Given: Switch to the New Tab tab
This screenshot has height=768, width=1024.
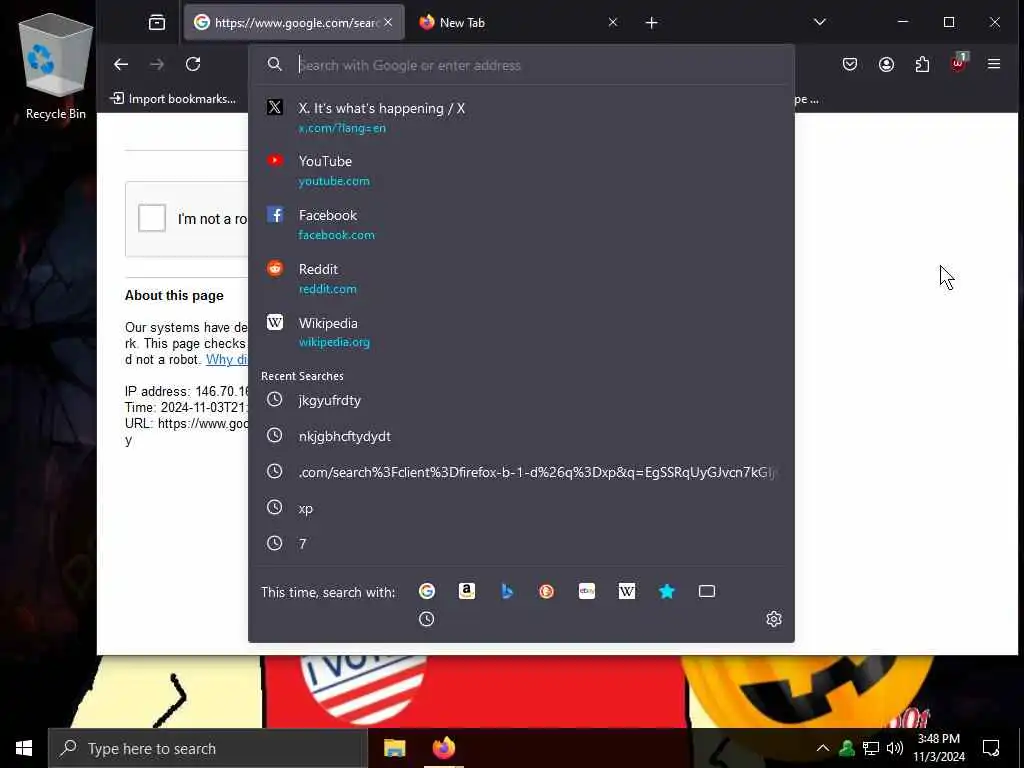Looking at the screenshot, I should 519,23.
